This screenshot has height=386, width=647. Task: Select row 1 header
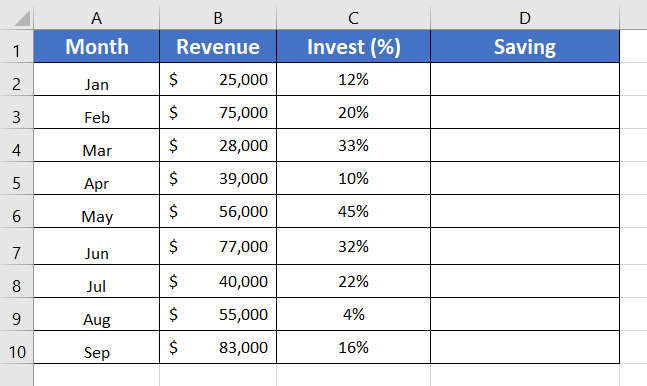click(x=17, y=47)
